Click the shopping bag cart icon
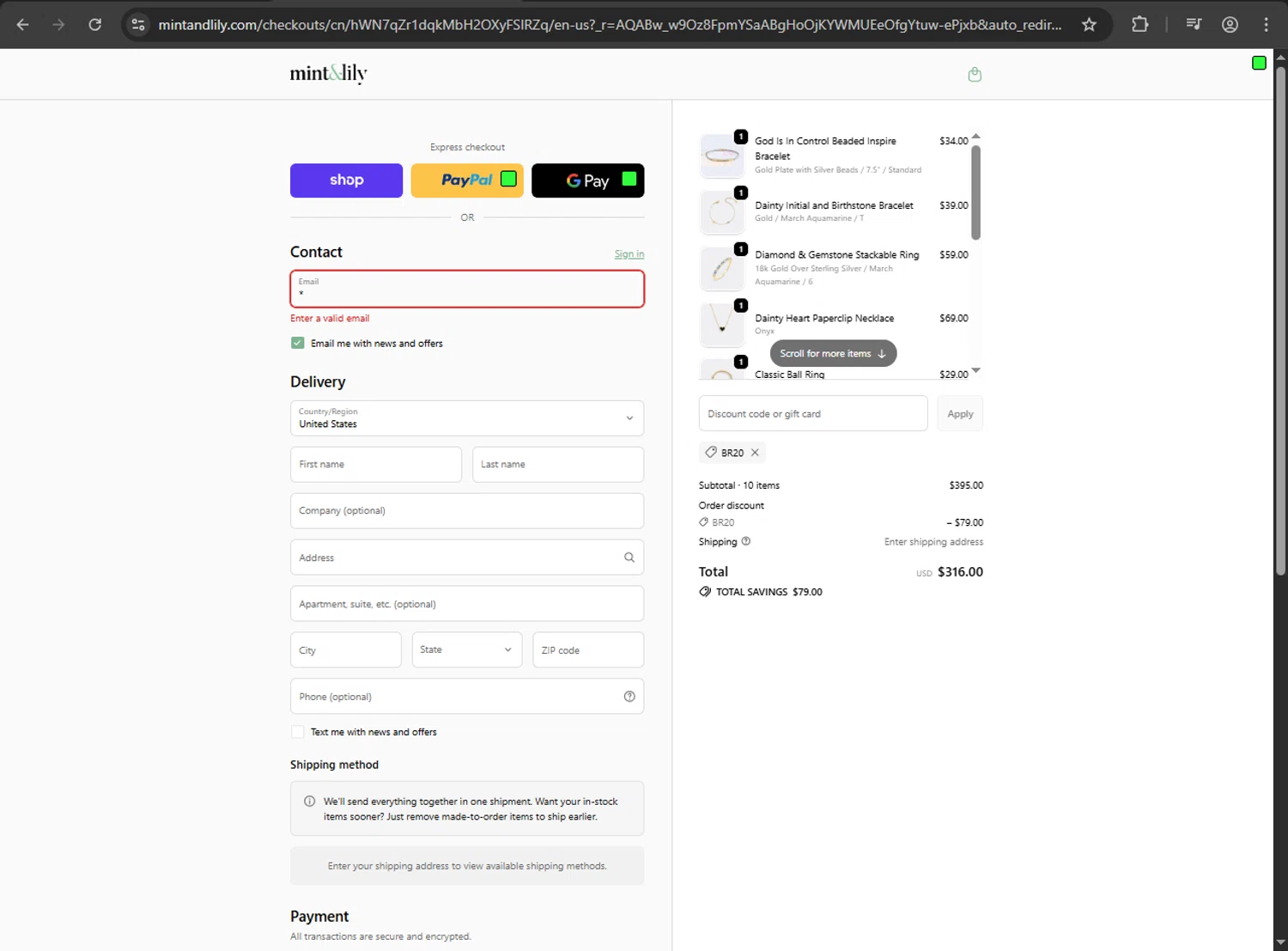Viewport: 1288px width, 951px height. pyautogui.click(x=975, y=75)
